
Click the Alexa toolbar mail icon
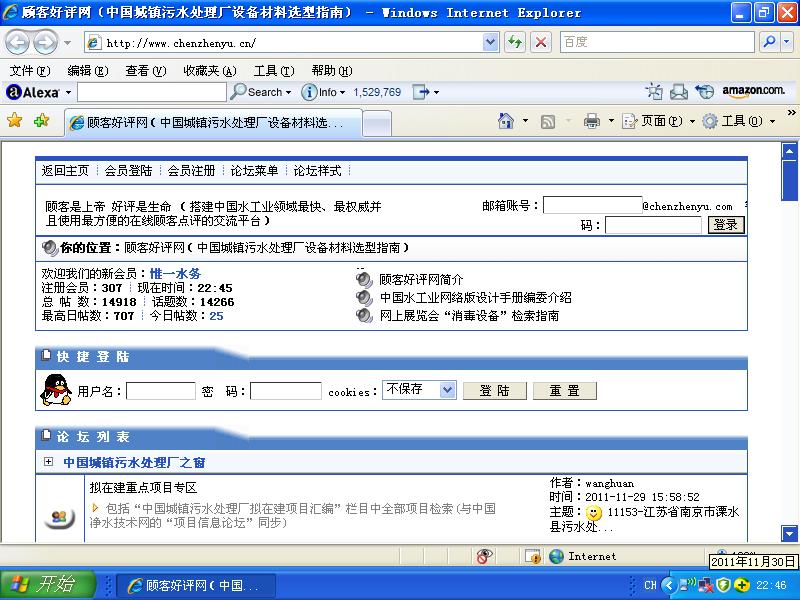click(679, 92)
